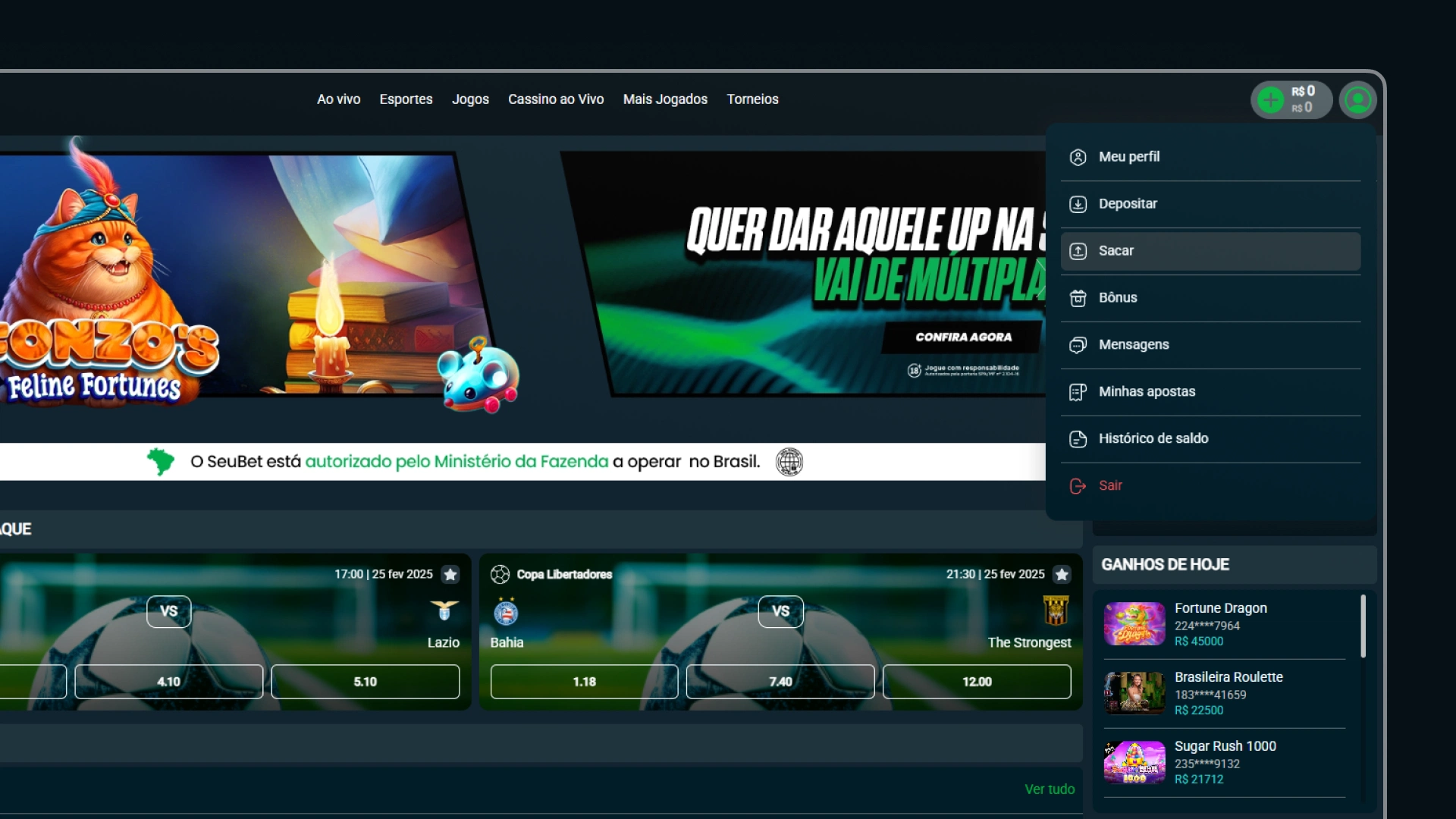Click the Bônus gift icon

[1078, 298]
